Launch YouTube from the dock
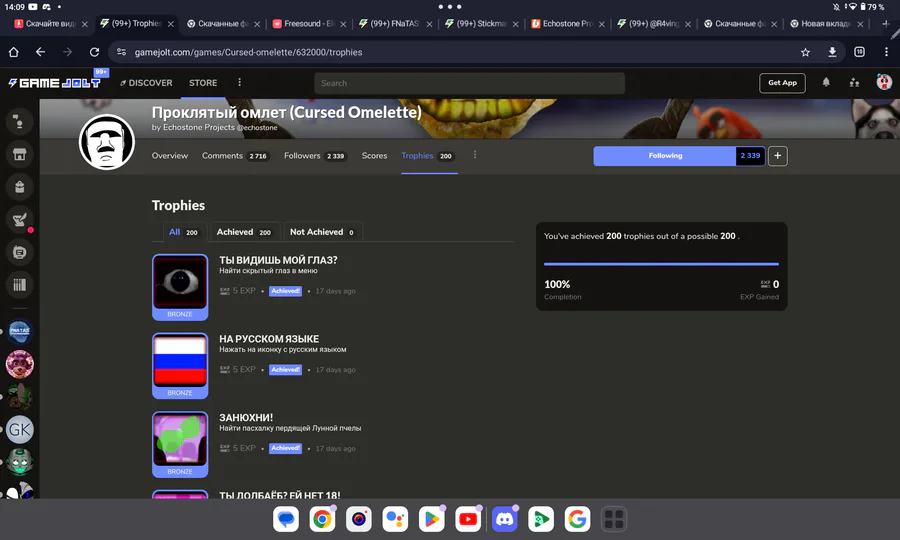Image resolution: width=900 pixels, height=540 pixels. tap(468, 519)
